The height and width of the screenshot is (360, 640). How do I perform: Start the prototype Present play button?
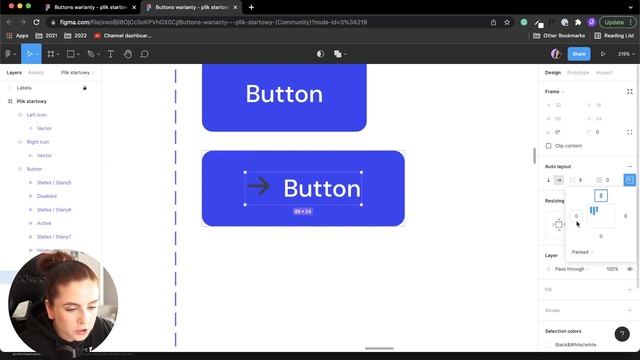pos(603,54)
